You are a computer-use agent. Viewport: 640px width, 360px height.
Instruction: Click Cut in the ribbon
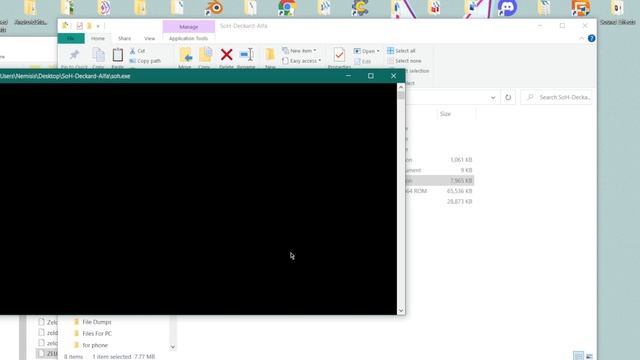(x=138, y=51)
